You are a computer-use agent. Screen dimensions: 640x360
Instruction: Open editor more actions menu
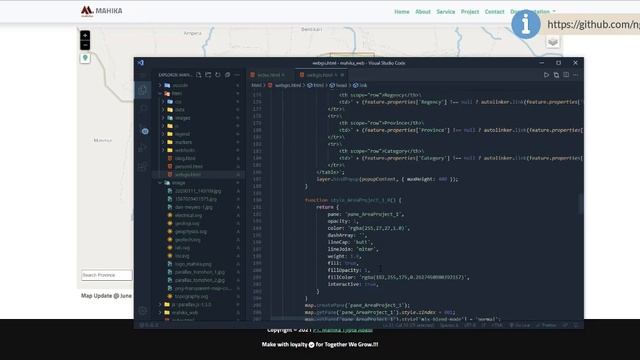coord(576,75)
